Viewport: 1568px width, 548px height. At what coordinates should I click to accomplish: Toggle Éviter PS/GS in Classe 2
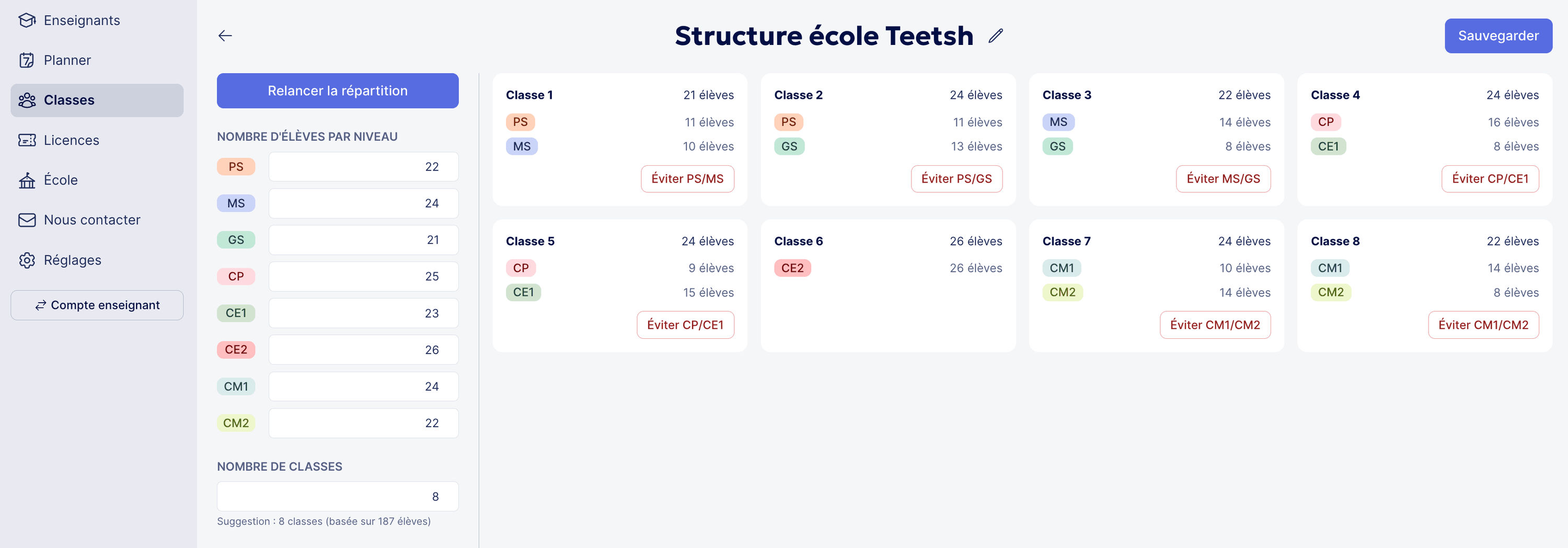[956, 179]
